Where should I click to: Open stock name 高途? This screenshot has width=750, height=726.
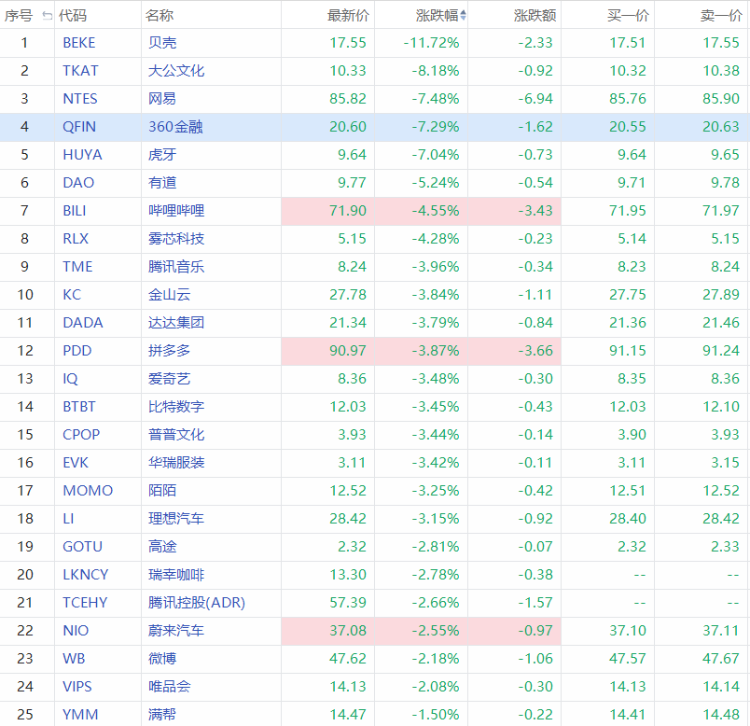coord(162,546)
